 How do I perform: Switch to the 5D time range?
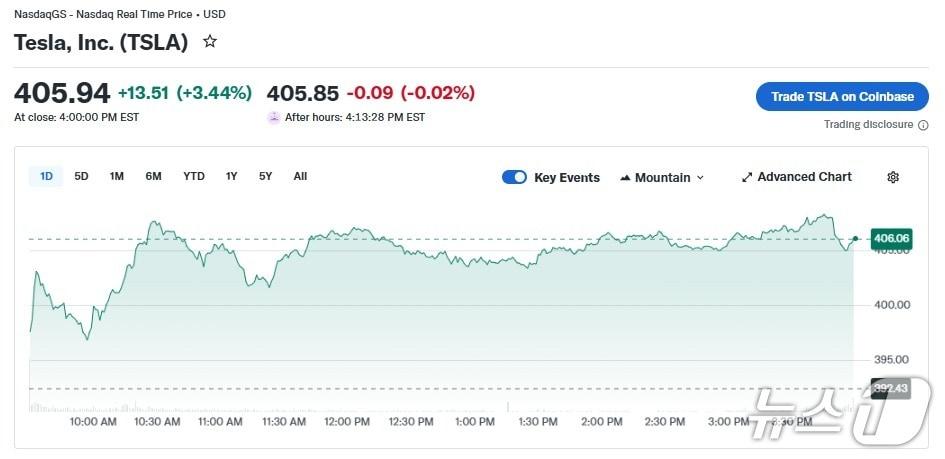pos(81,176)
